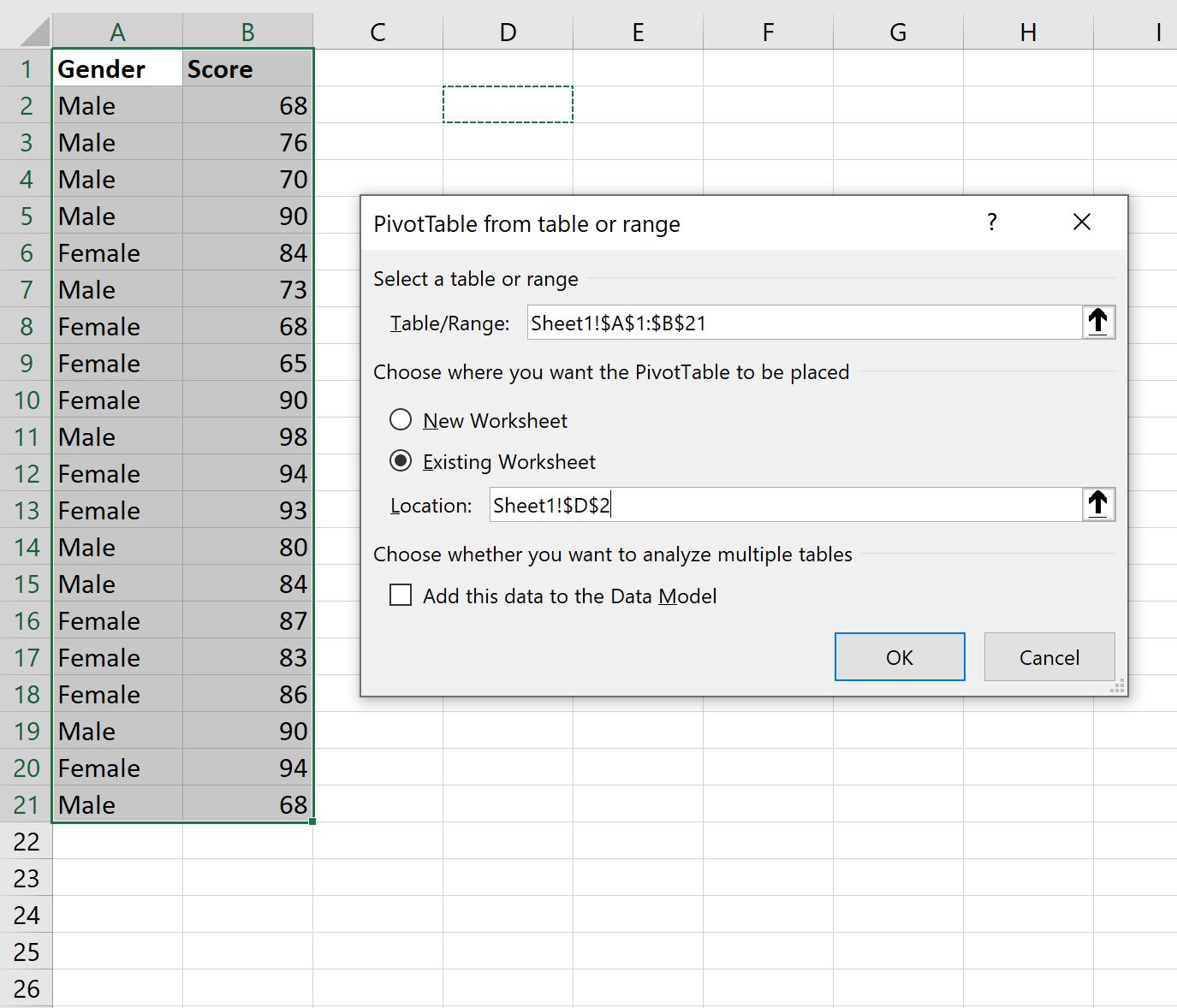1177x1008 pixels.
Task: Select row number 1
Action: click(26, 68)
